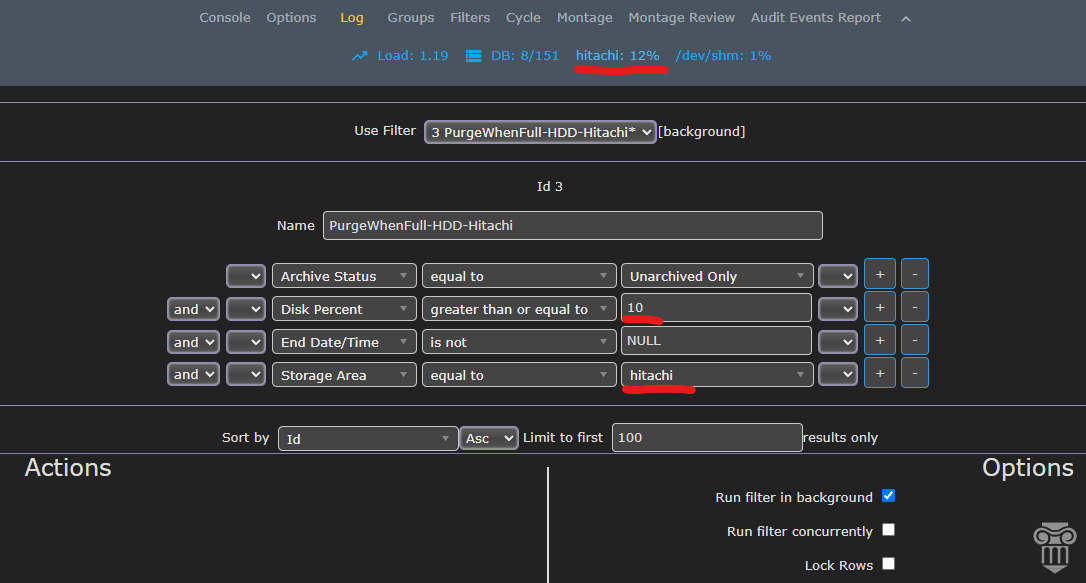Remove the Archive Status term
The width and height of the screenshot is (1086, 583).
[915, 274]
